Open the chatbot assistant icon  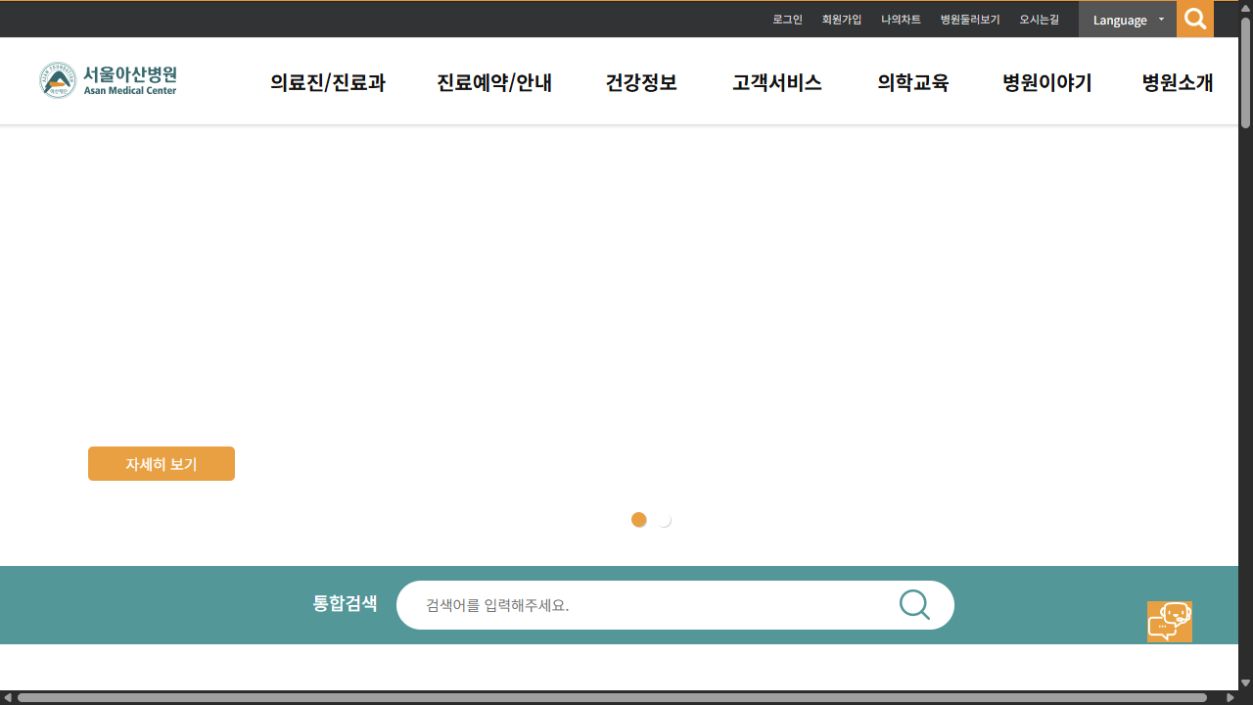[1169, 621]
